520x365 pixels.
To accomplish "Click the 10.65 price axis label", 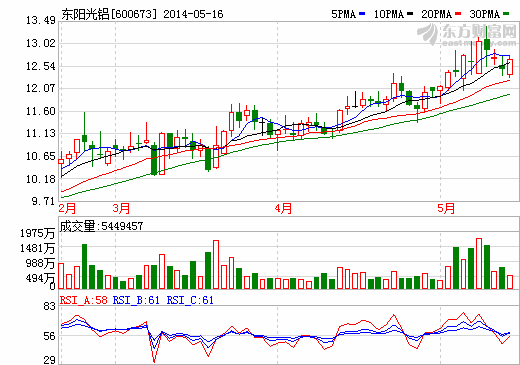I will 41,156.
